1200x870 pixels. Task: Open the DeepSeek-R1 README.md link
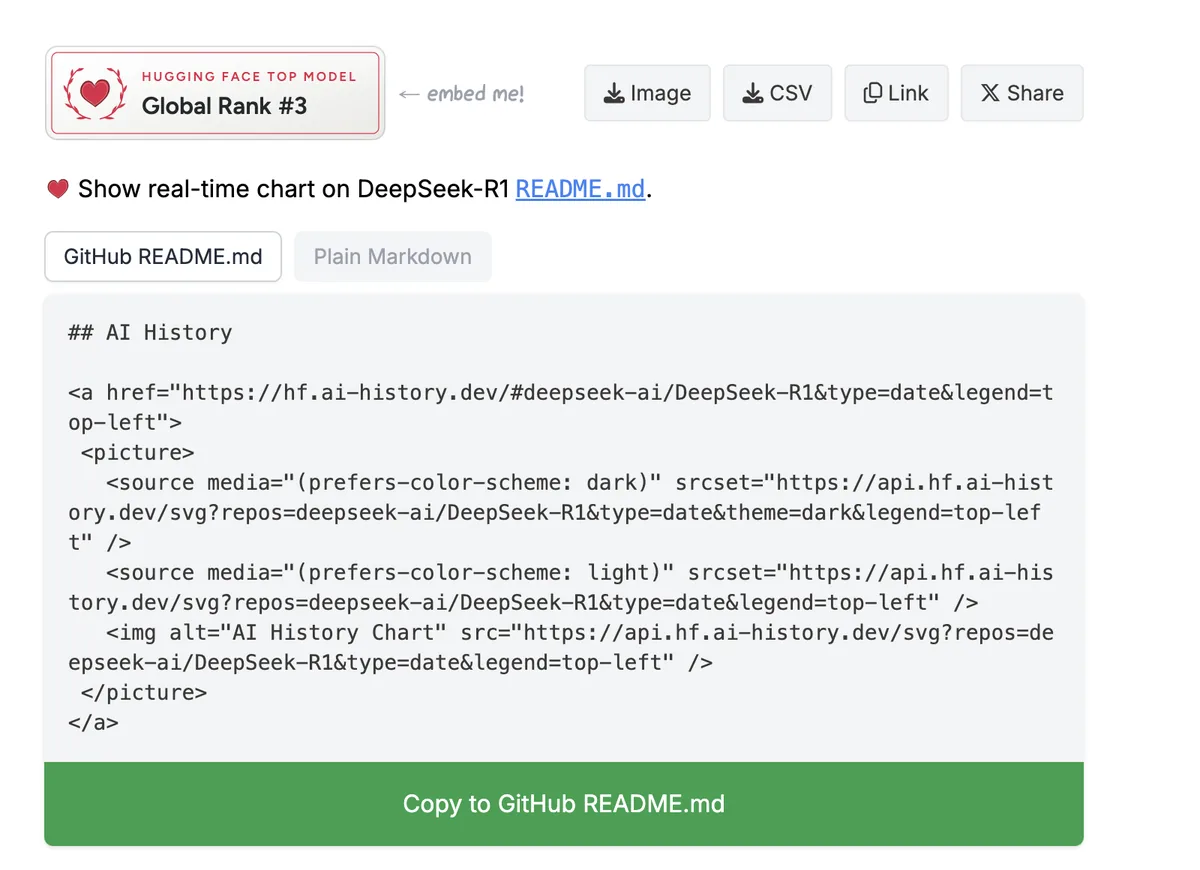click(580, 189)
